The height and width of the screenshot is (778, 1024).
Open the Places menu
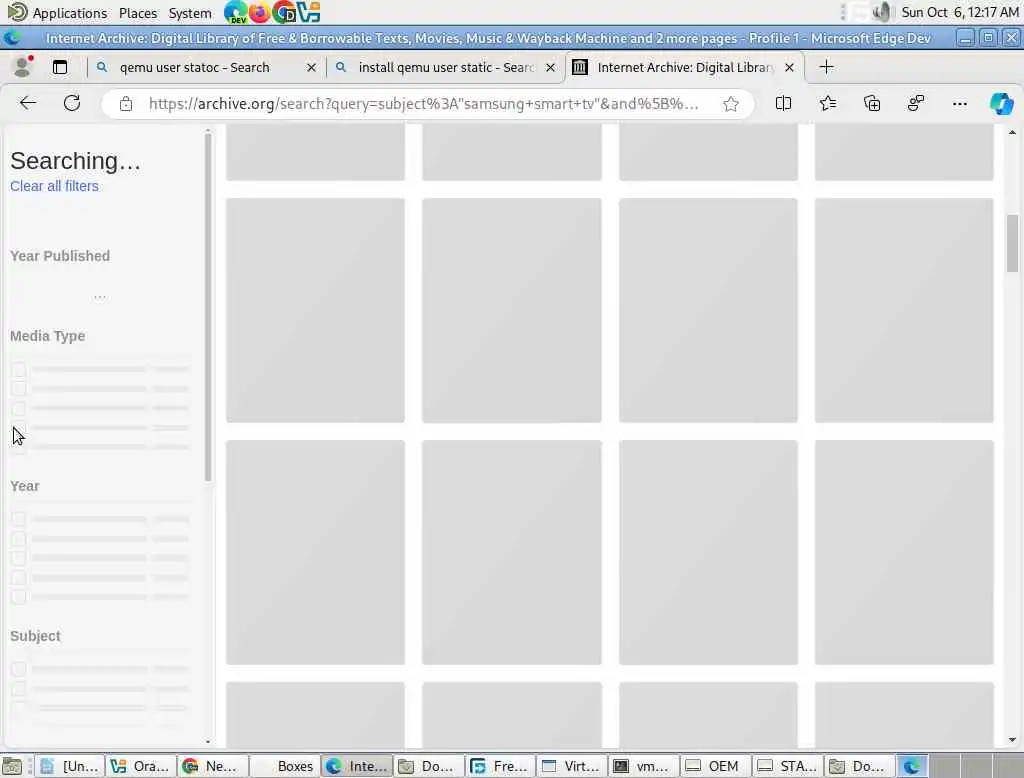138,13
